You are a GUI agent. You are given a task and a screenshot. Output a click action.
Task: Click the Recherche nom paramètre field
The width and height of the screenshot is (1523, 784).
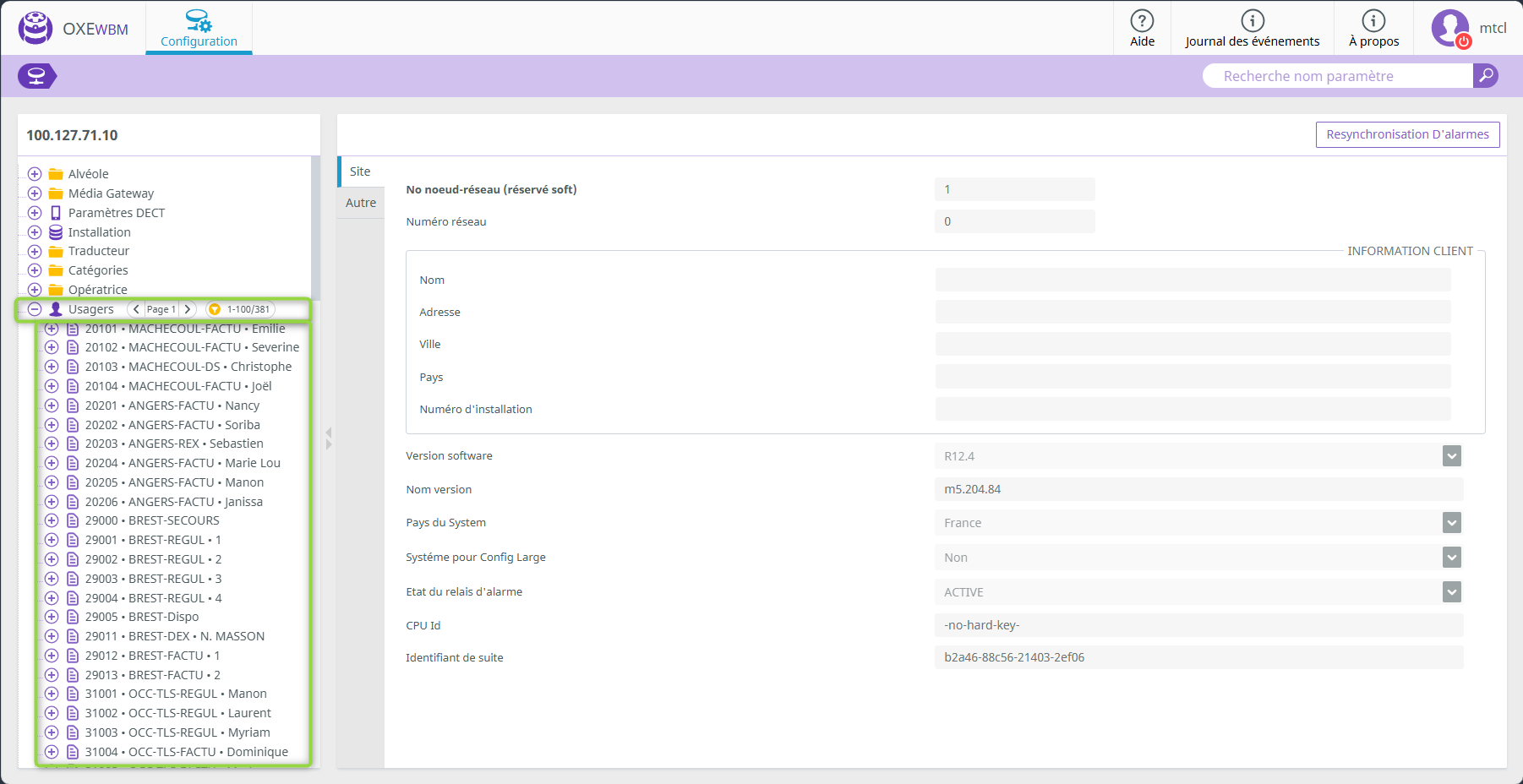click(x=1337, y=76)
